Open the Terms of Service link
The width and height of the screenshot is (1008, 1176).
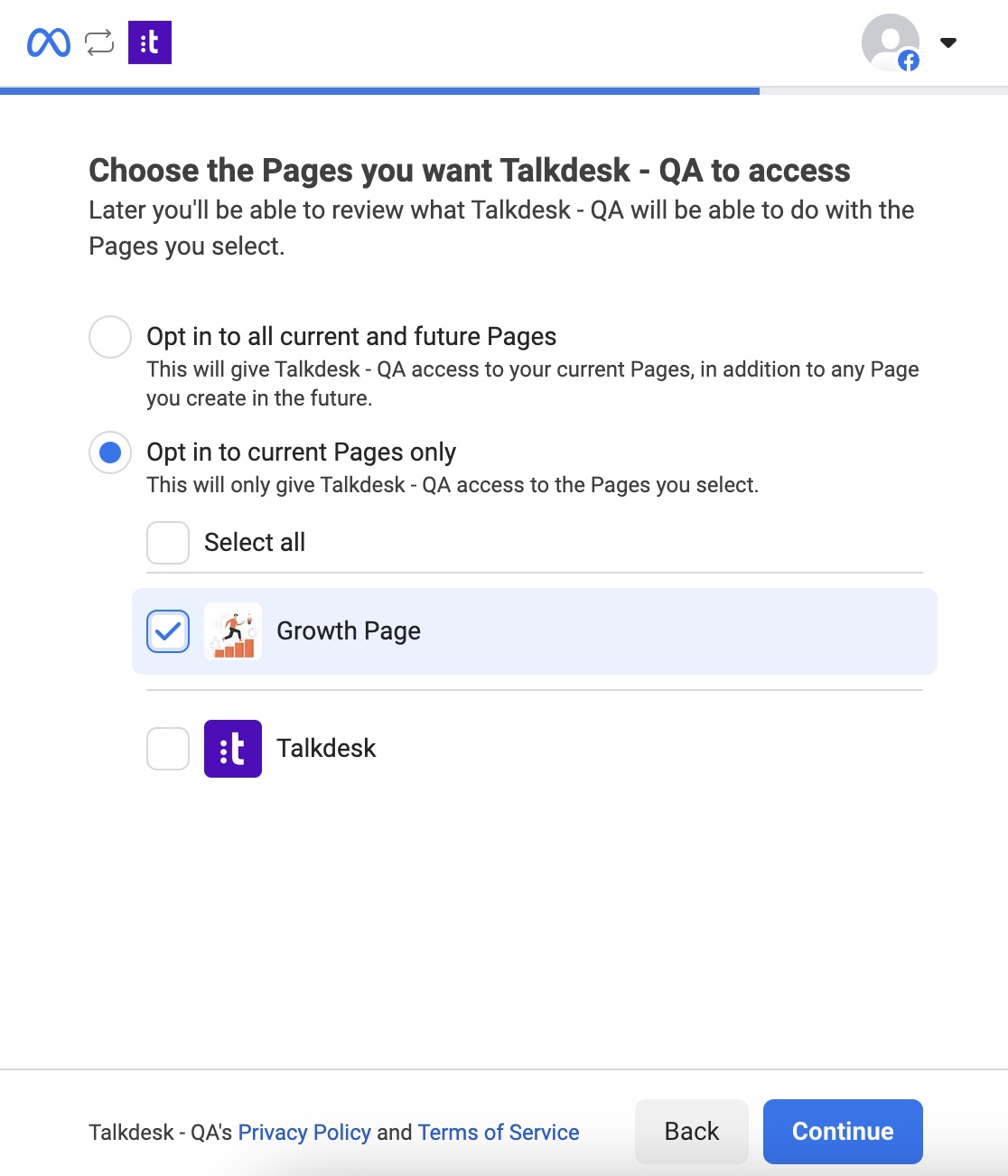[x=499, y=1133]
